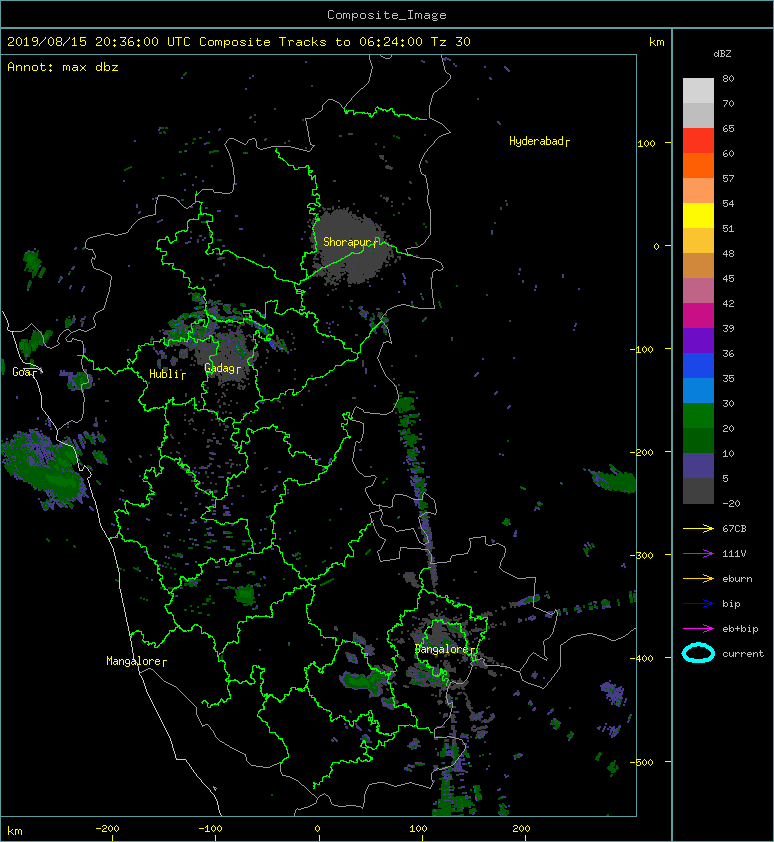Click the eb+bip magenta arrow icon
The image size is (774, 842).
click(698, 628)
